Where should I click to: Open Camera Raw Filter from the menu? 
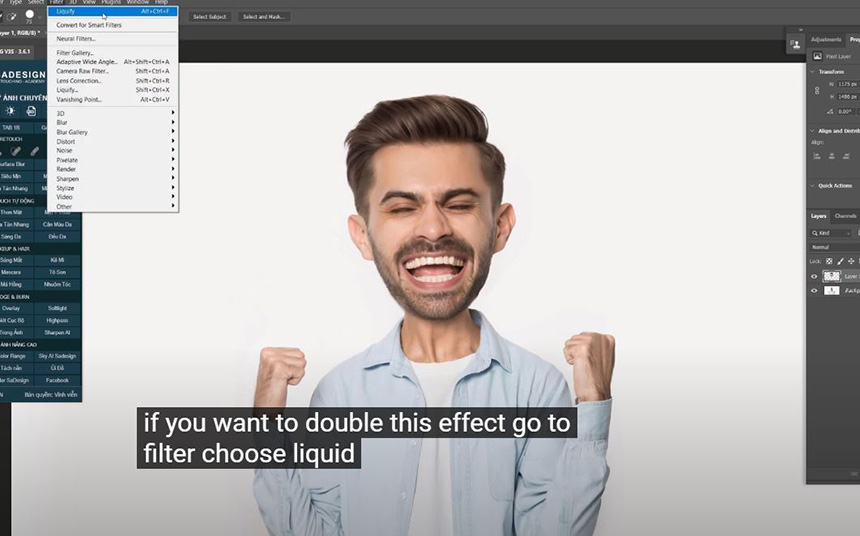coord(82,71)
